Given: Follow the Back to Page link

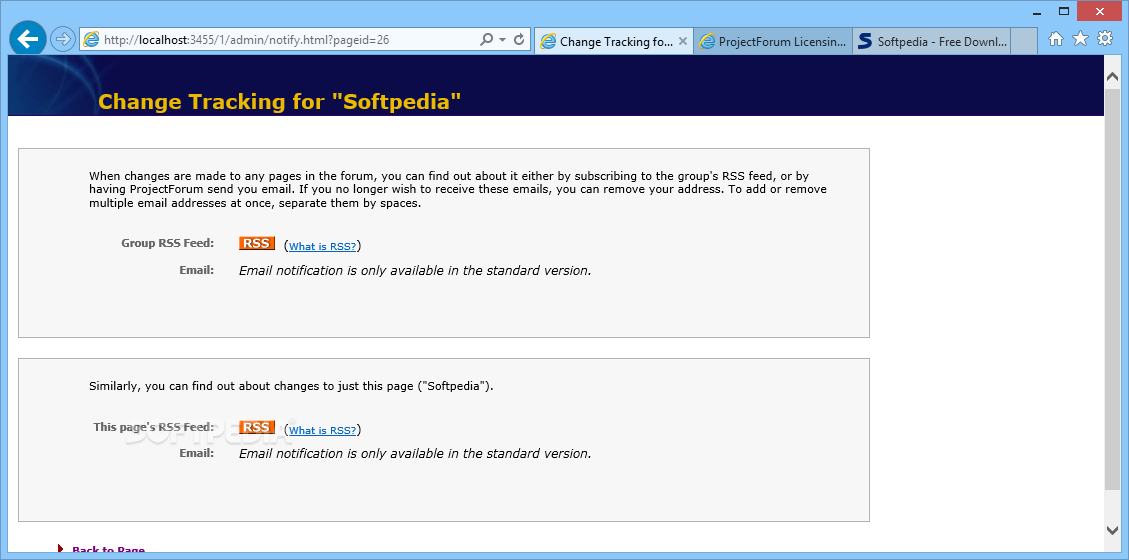Looking at the screenshot, I should (108, 551).
